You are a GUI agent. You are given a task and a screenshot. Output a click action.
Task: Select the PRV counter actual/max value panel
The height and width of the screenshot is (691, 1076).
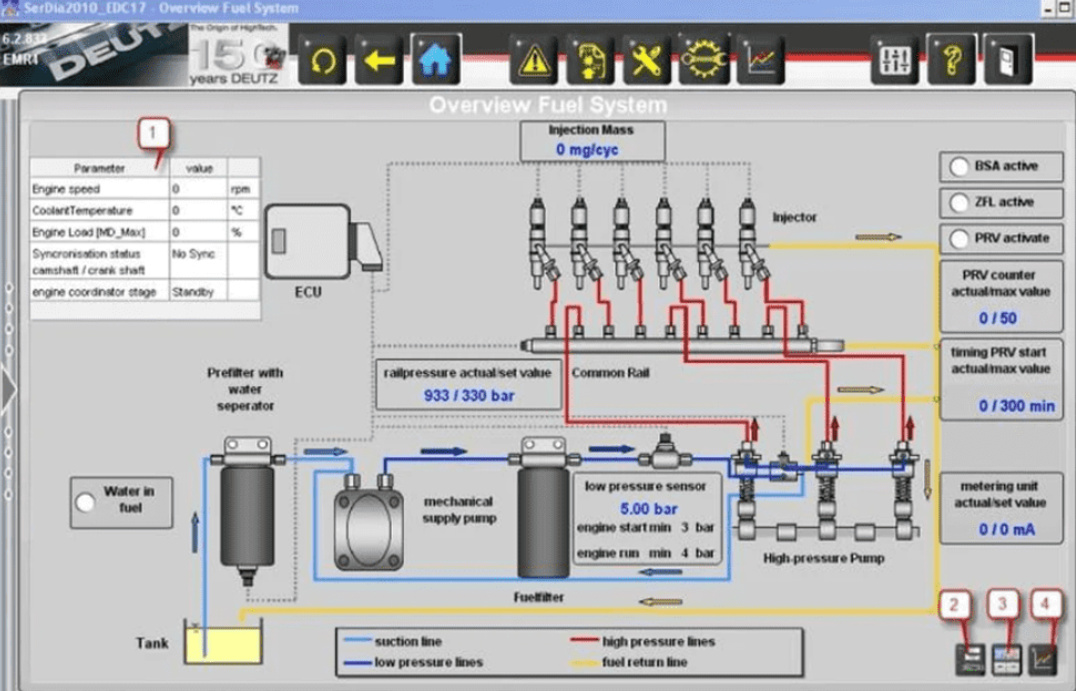1000,297
